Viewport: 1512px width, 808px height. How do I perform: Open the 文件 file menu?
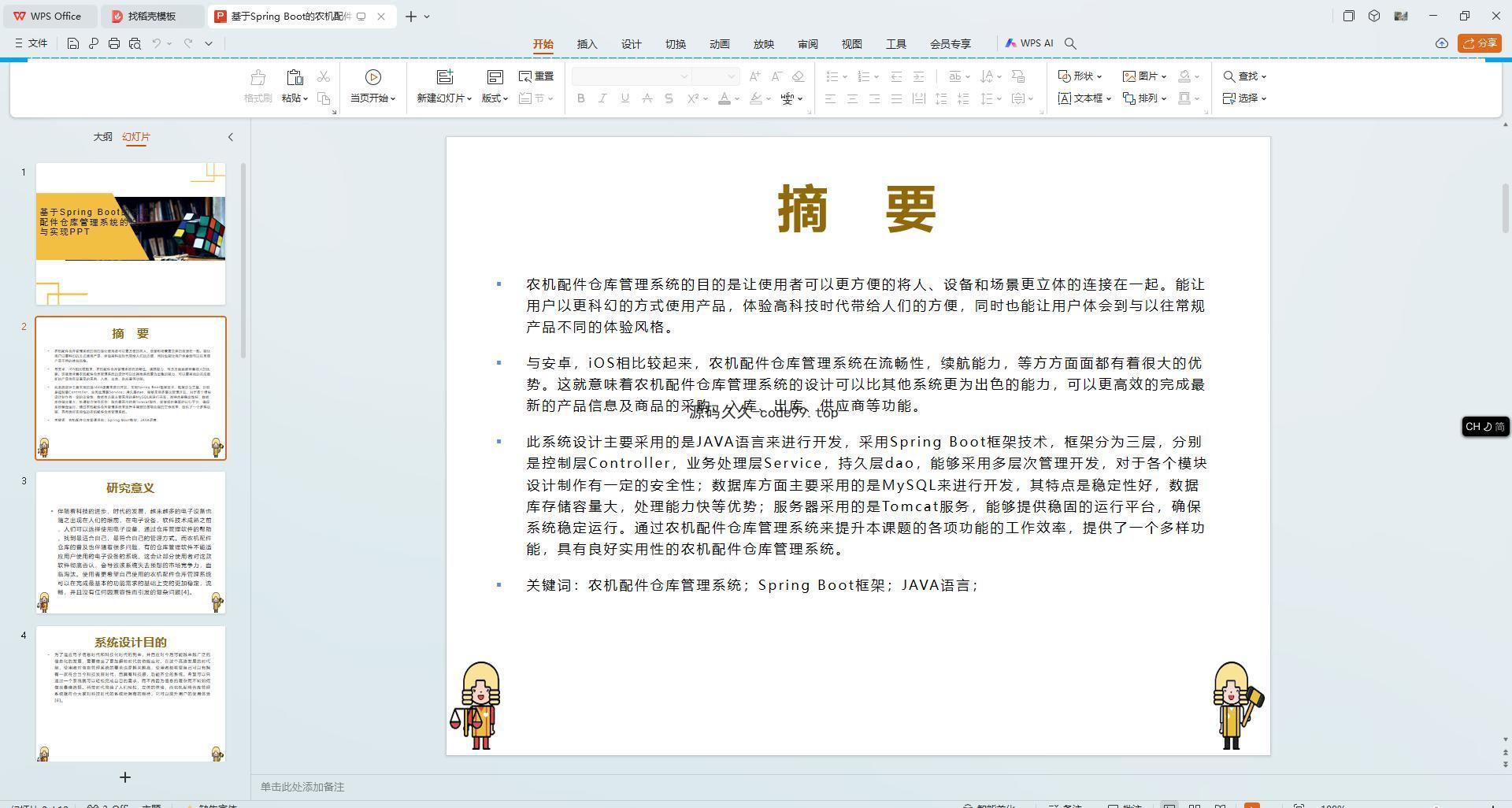(x=31, y=43)
